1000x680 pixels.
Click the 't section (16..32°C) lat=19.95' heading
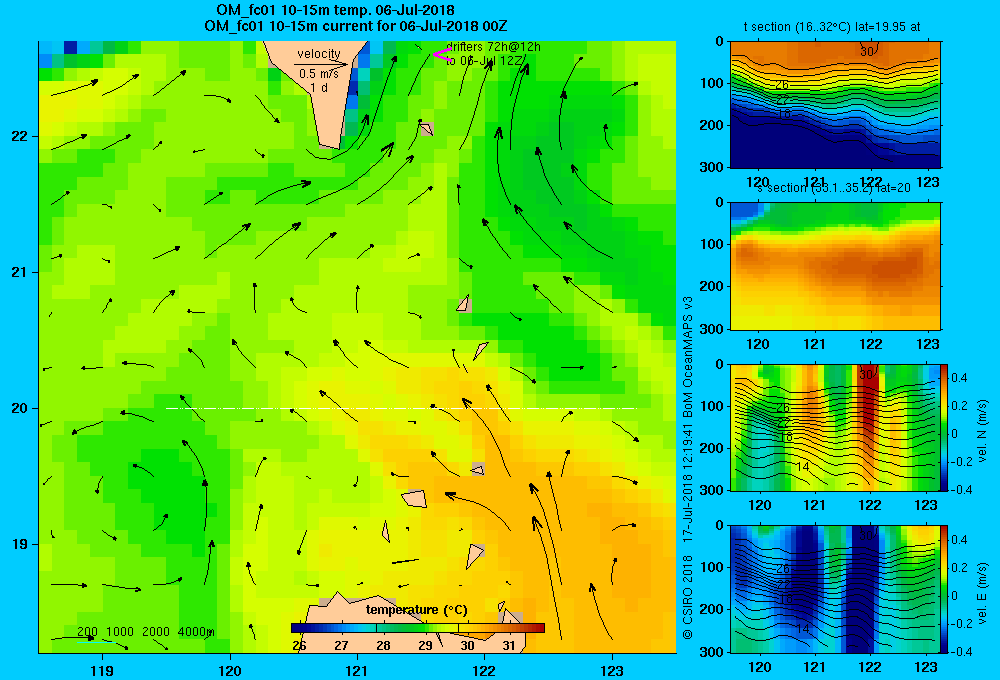tap(832, 27)
